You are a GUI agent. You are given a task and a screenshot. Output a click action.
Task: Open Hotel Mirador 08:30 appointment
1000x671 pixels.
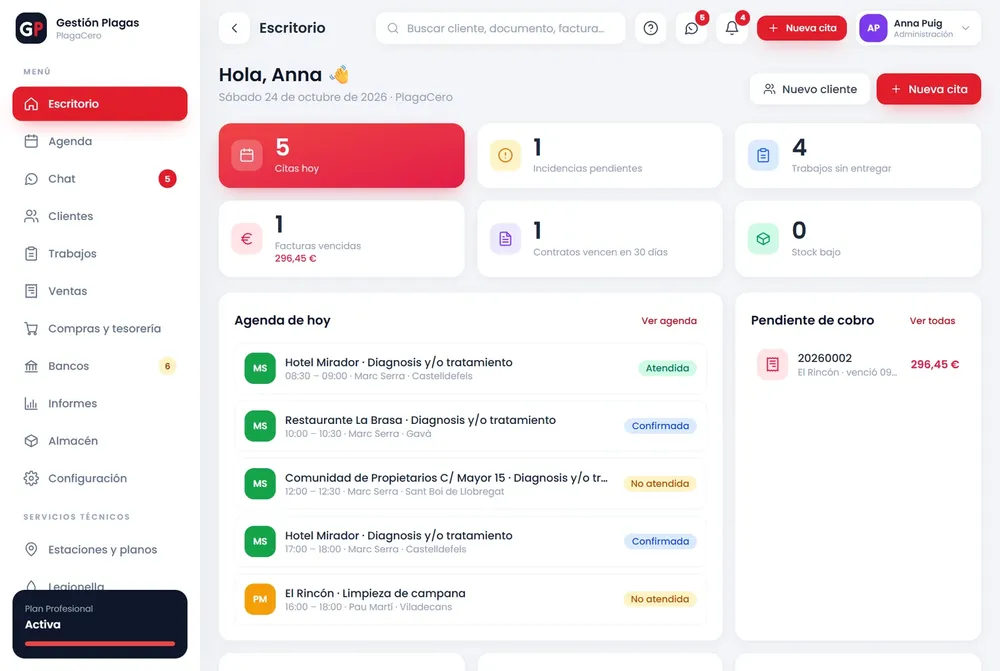(471, 368)
